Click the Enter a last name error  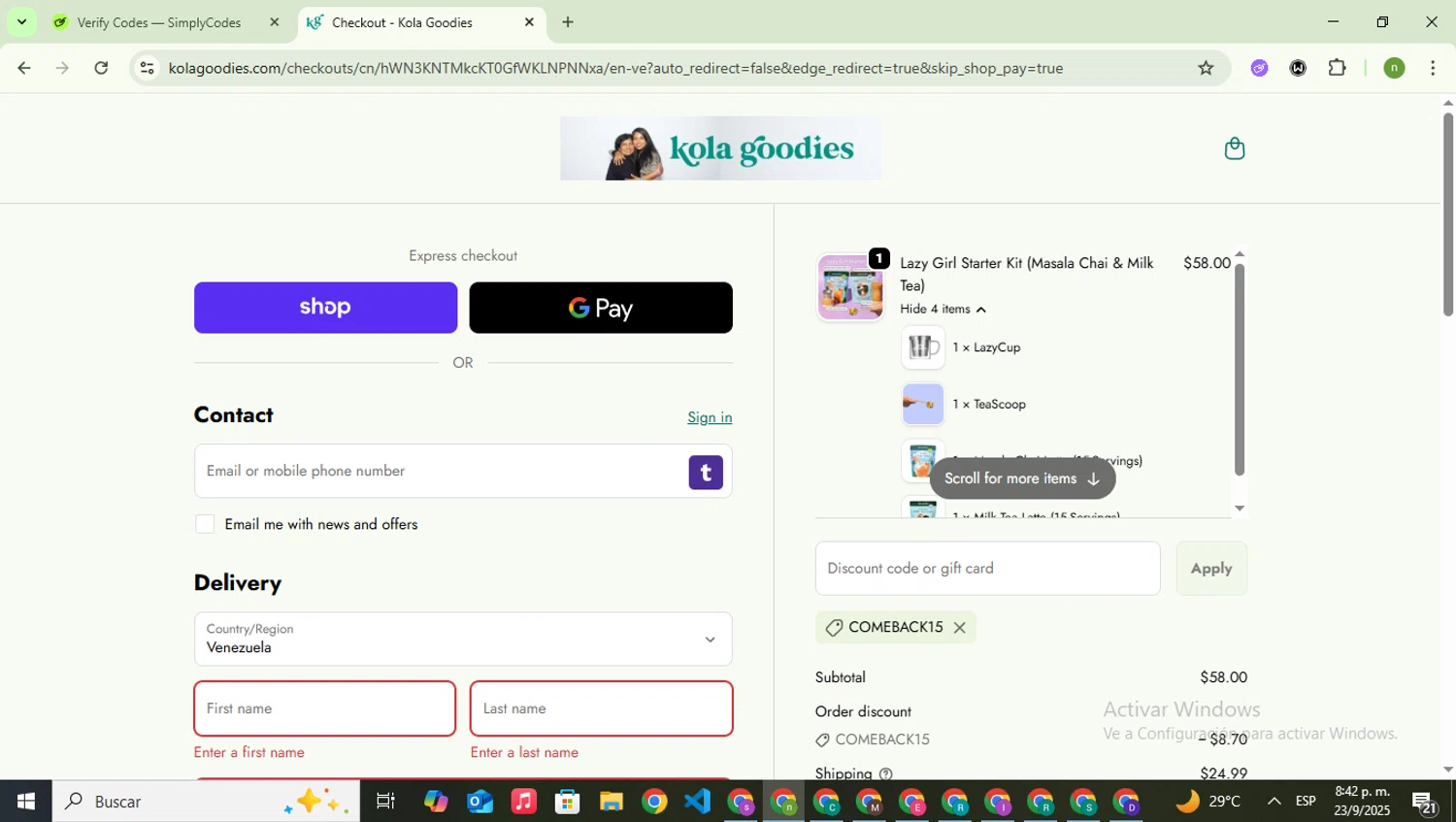click(524, 752)
